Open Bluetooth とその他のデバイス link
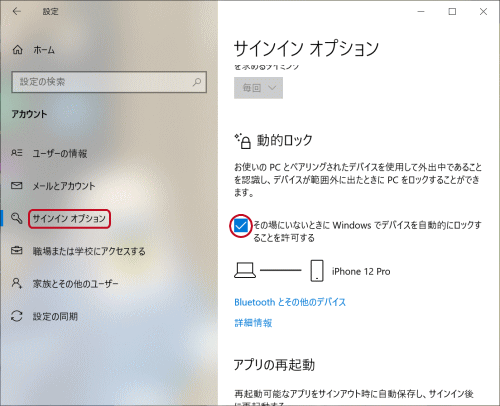Image resolution: width=500 pixels, height=406 pixels. pyautogui.click(x=290, y=302)
